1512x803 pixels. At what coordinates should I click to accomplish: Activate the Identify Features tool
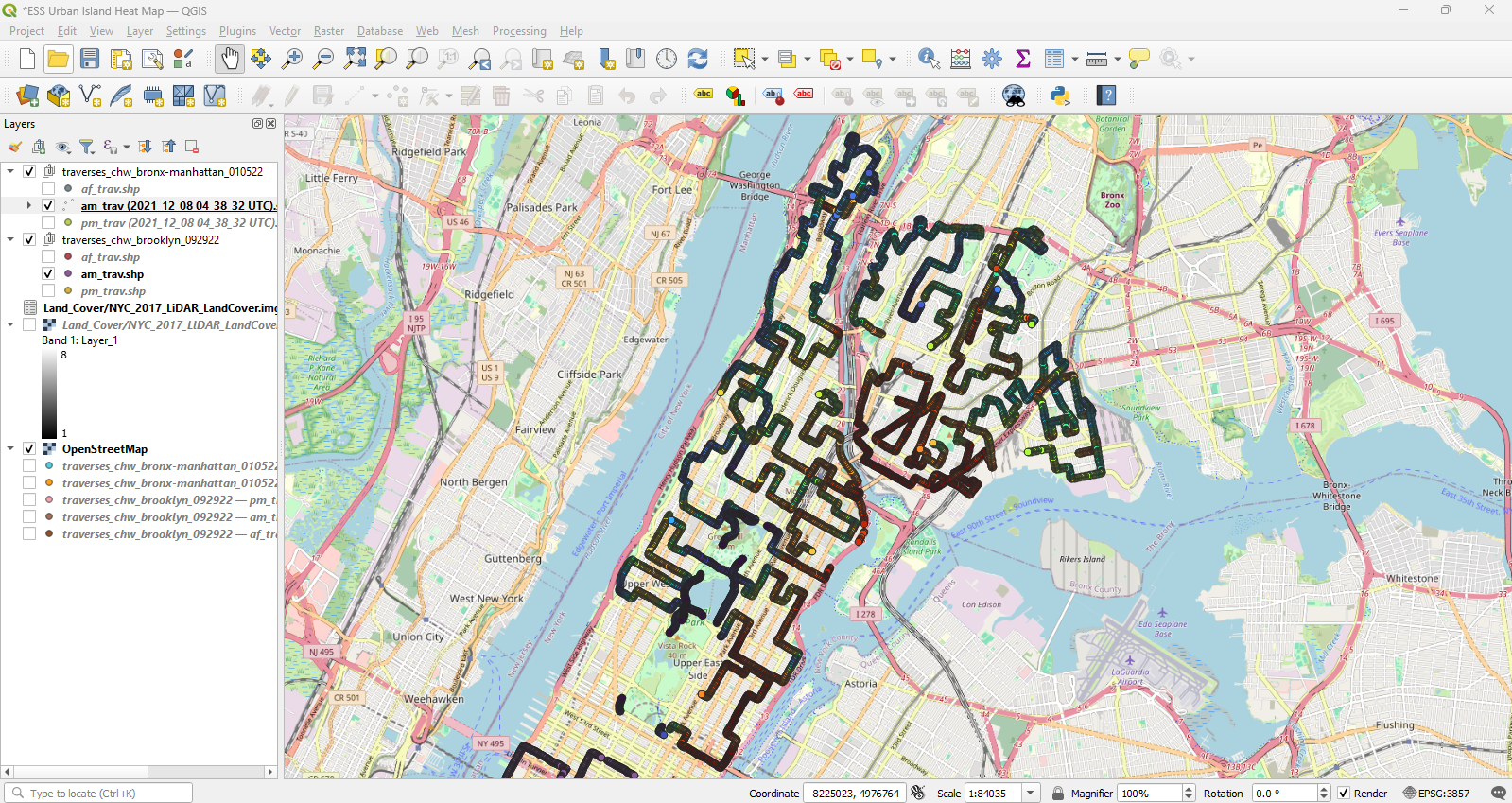pyautogui.click(x=929, y=59)
